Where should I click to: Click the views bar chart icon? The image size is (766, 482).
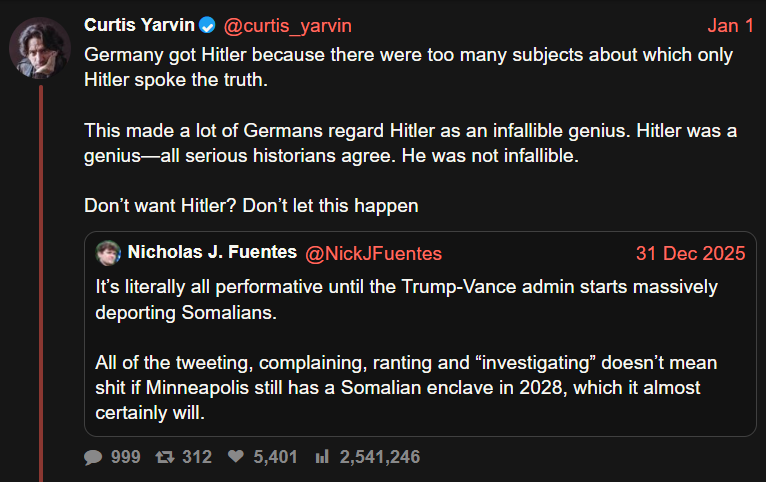point(322,457)
